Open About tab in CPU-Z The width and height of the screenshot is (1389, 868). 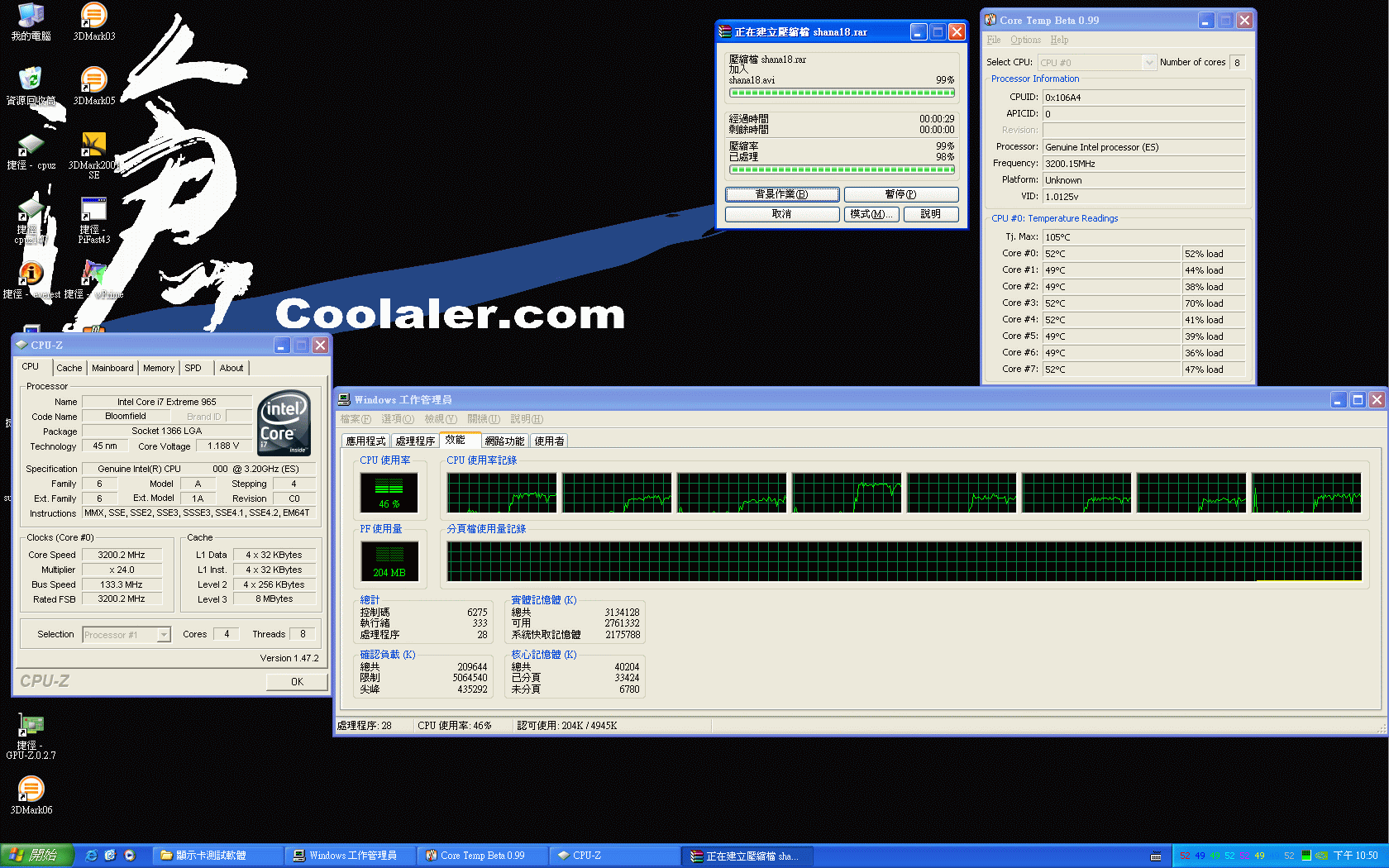point(231,368)
